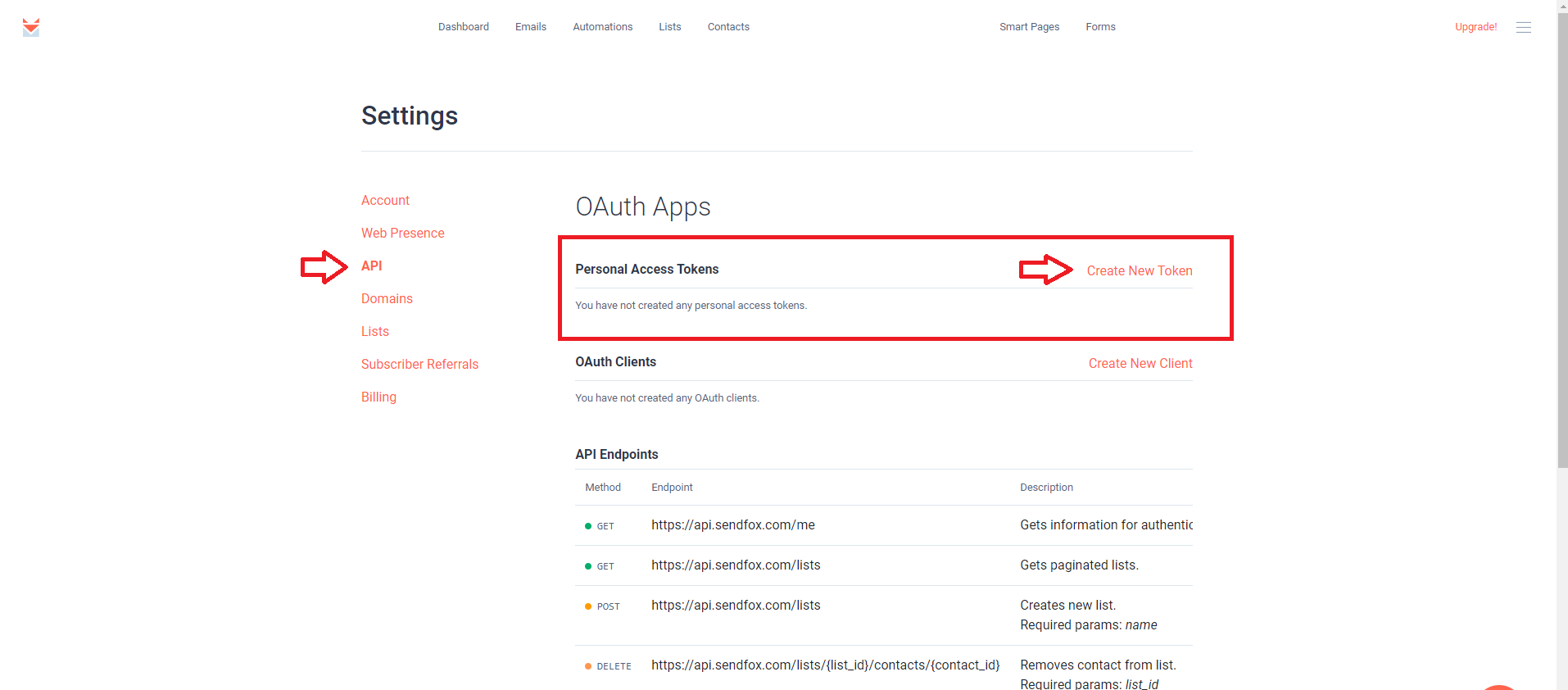Select Web Presence settings section

(402, 234)
